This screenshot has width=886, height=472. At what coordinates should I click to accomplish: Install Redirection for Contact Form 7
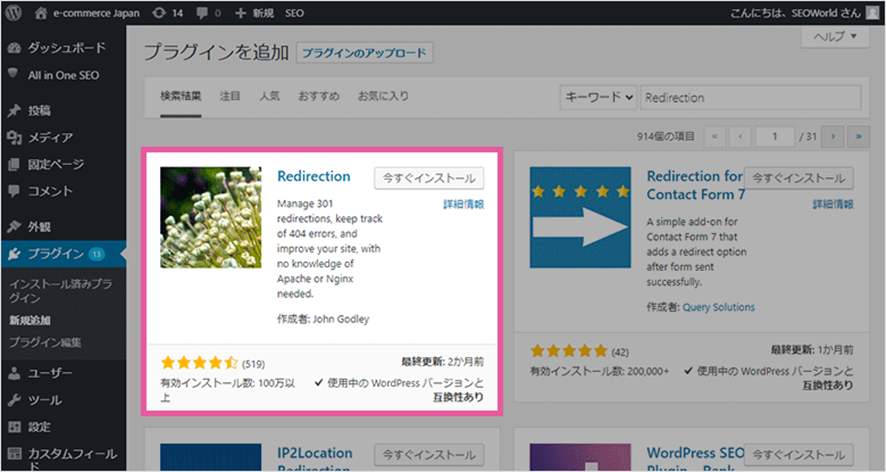pos(798,178)
